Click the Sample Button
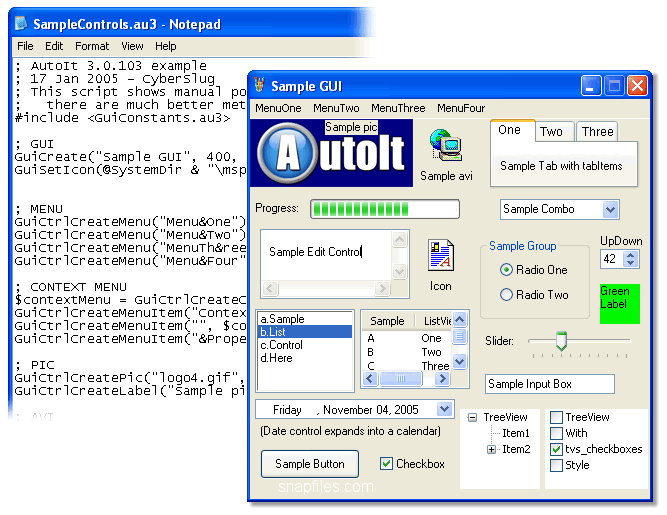Screen dimensions: 667x515 [310, 464]
